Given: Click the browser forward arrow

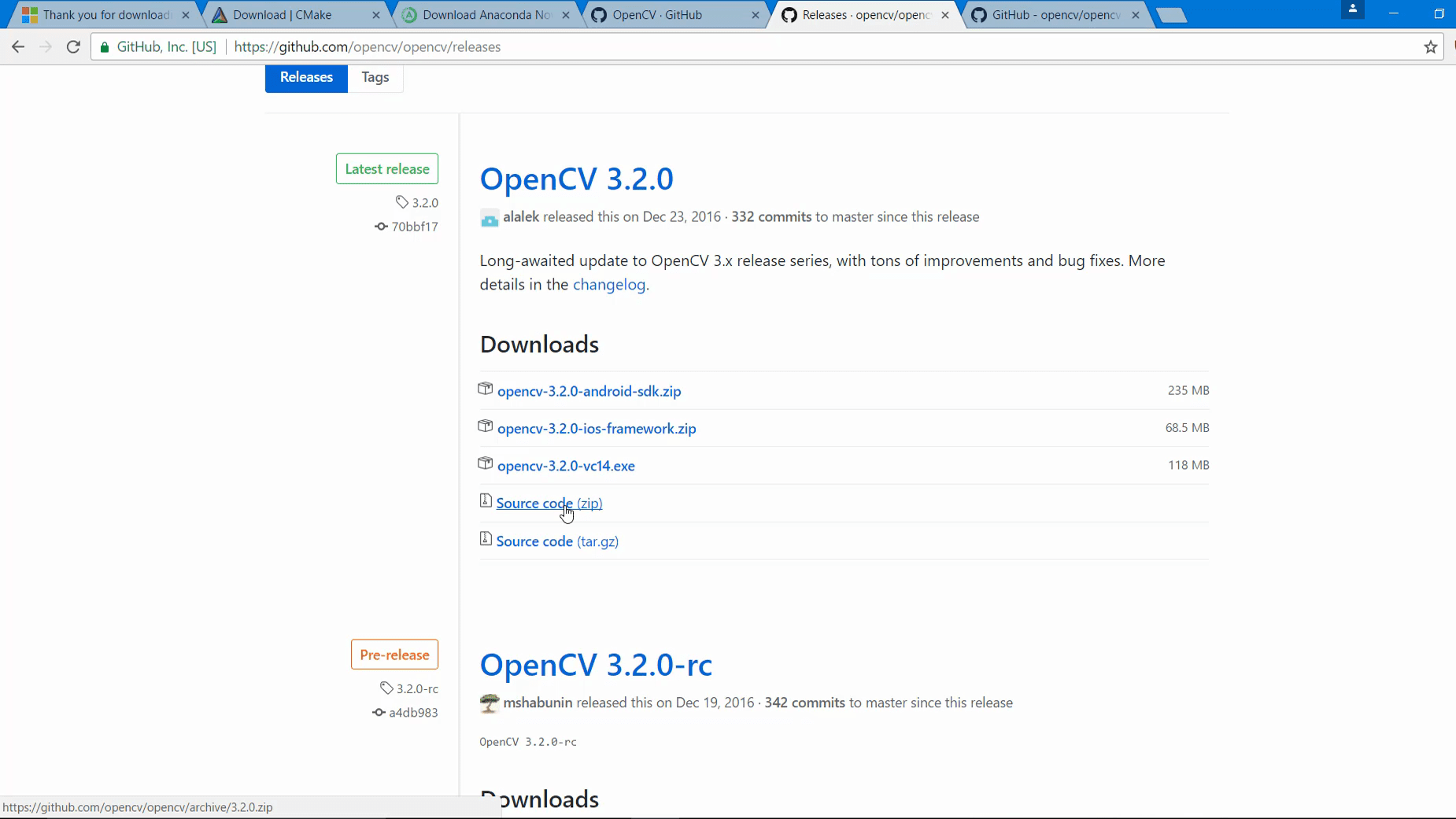Looking at the screenshot, I should pyautogui.click(x=46, y=47).
